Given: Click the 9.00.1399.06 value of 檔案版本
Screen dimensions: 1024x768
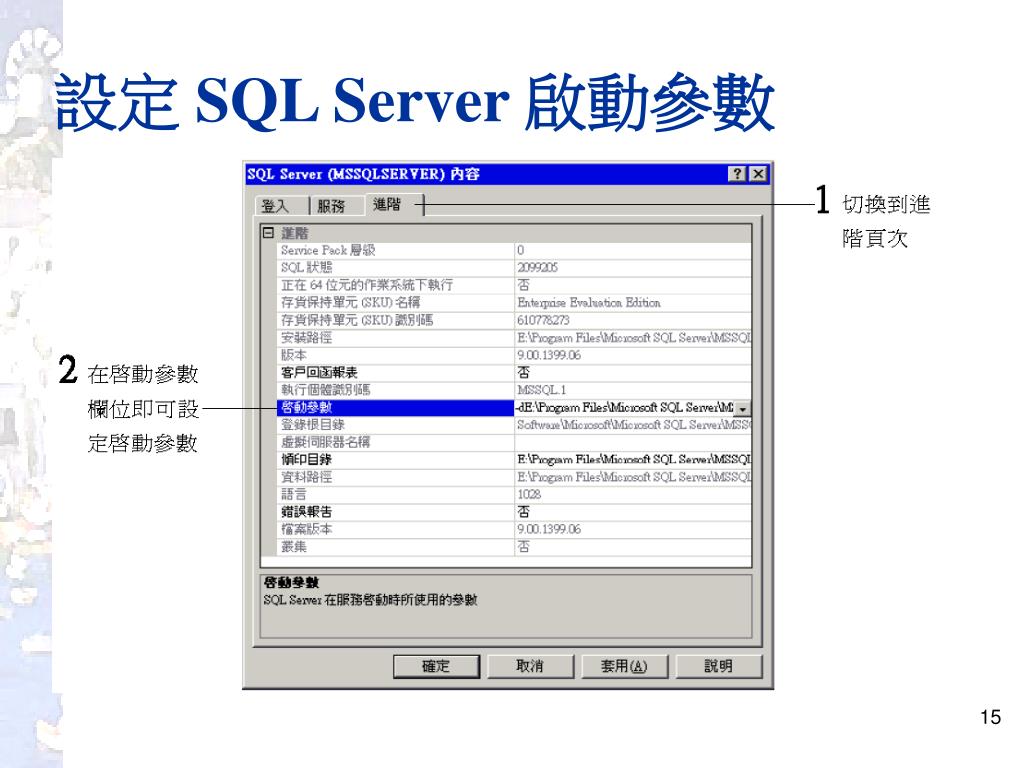Looking at the screenshot, I should pyautogui.click(x=549, y=530).
